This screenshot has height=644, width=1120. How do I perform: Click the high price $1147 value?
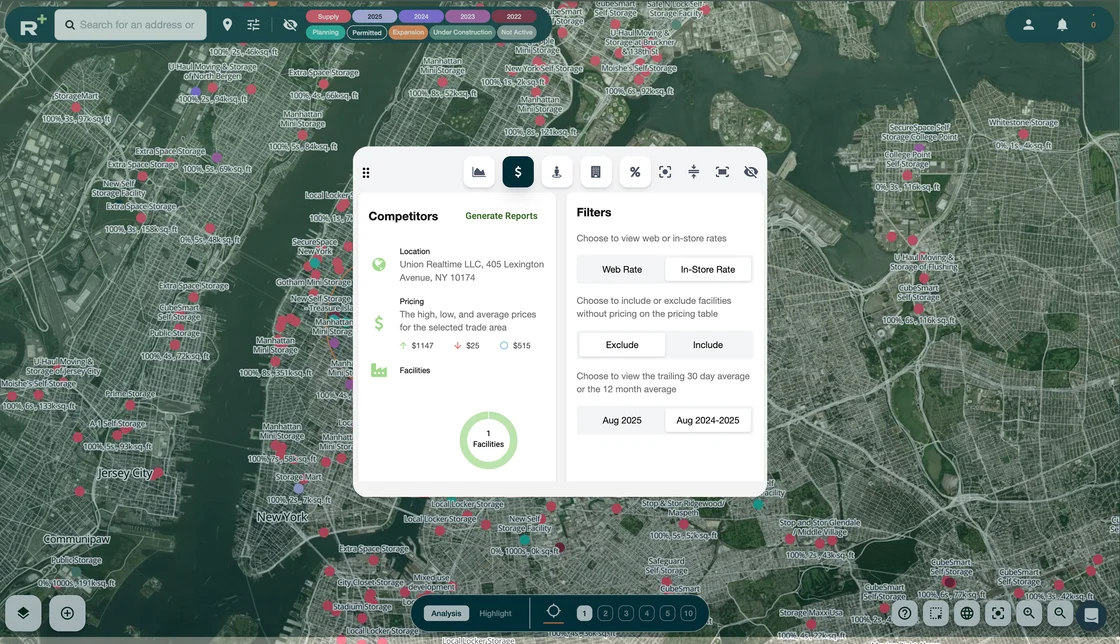pos(422,346)
